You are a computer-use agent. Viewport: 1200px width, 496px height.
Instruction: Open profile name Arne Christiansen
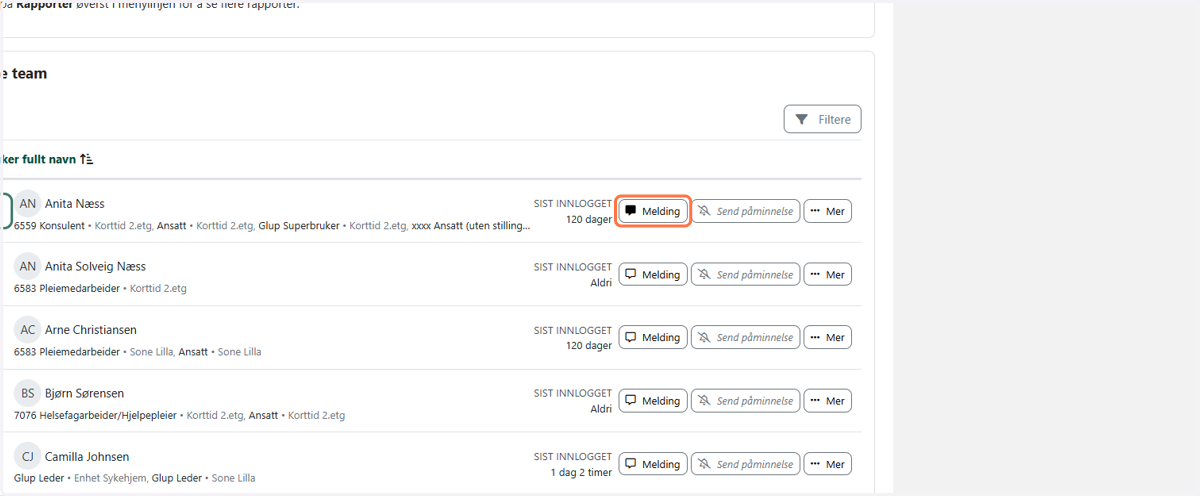coord(91,330)
